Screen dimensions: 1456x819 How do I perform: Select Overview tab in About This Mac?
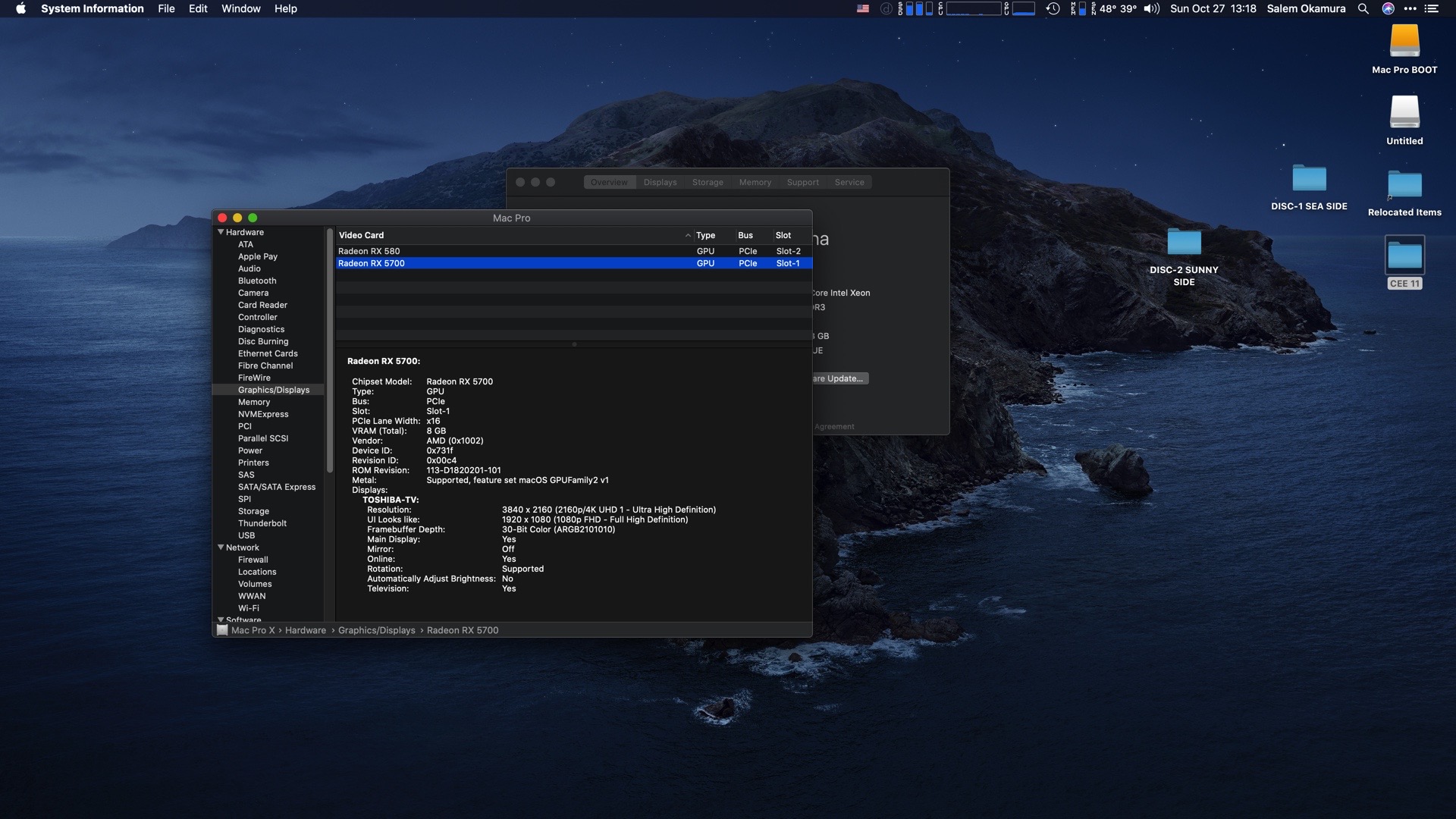609,182
